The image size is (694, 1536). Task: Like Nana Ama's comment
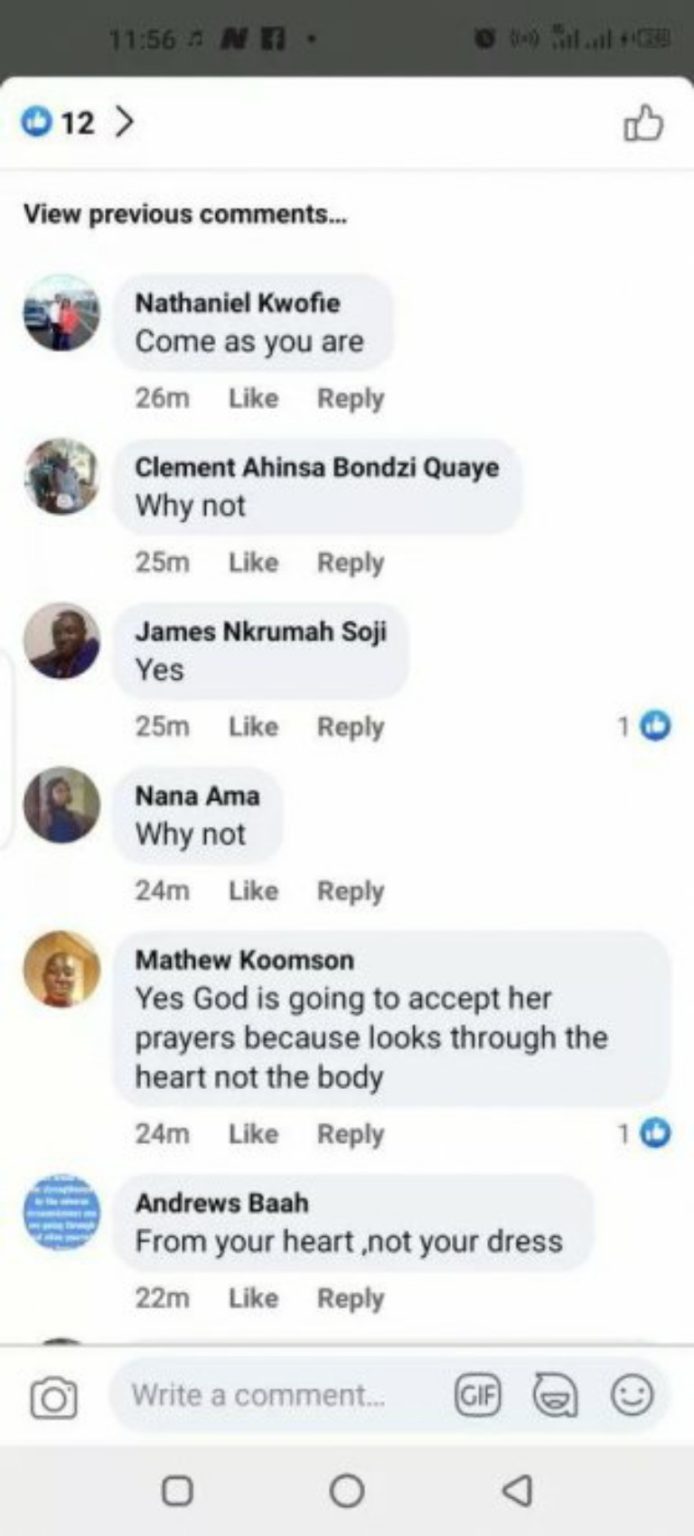pyautogui.click(x=253, y=890)
